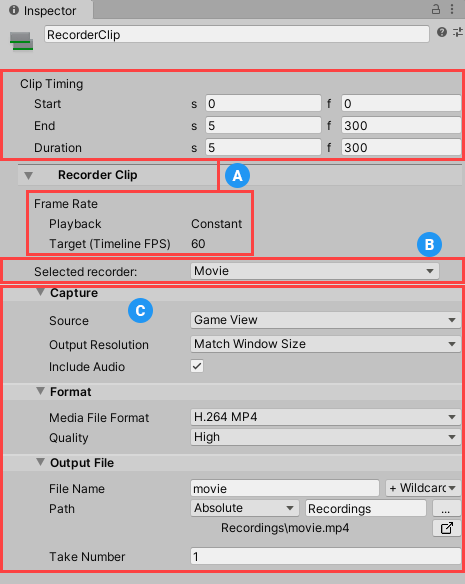The image size is (465, 584).
Task: Toggle the Include Audio checkbox
Action: 197,366
